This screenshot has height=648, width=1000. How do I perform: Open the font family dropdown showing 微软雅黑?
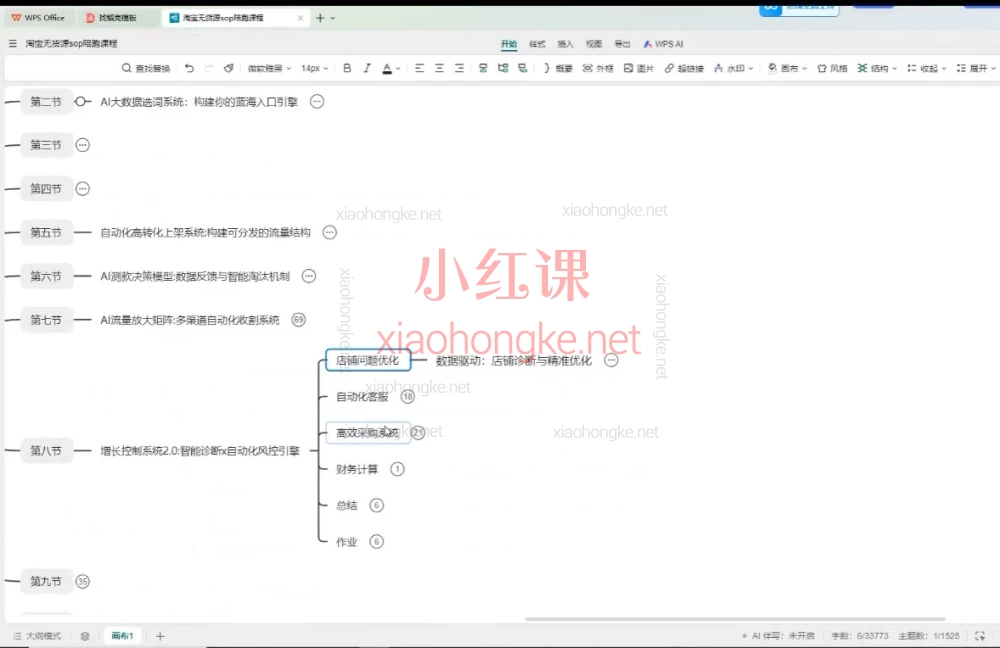pyautogui.click(x=265, y=67)
